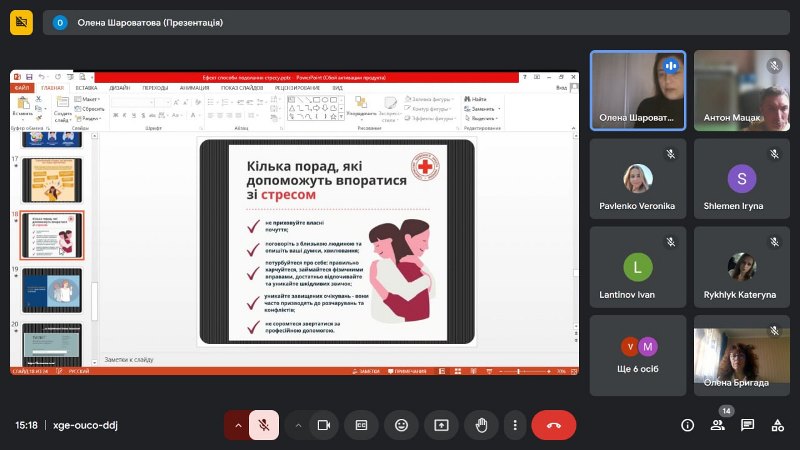Open the activities panel

click(777, 425)
